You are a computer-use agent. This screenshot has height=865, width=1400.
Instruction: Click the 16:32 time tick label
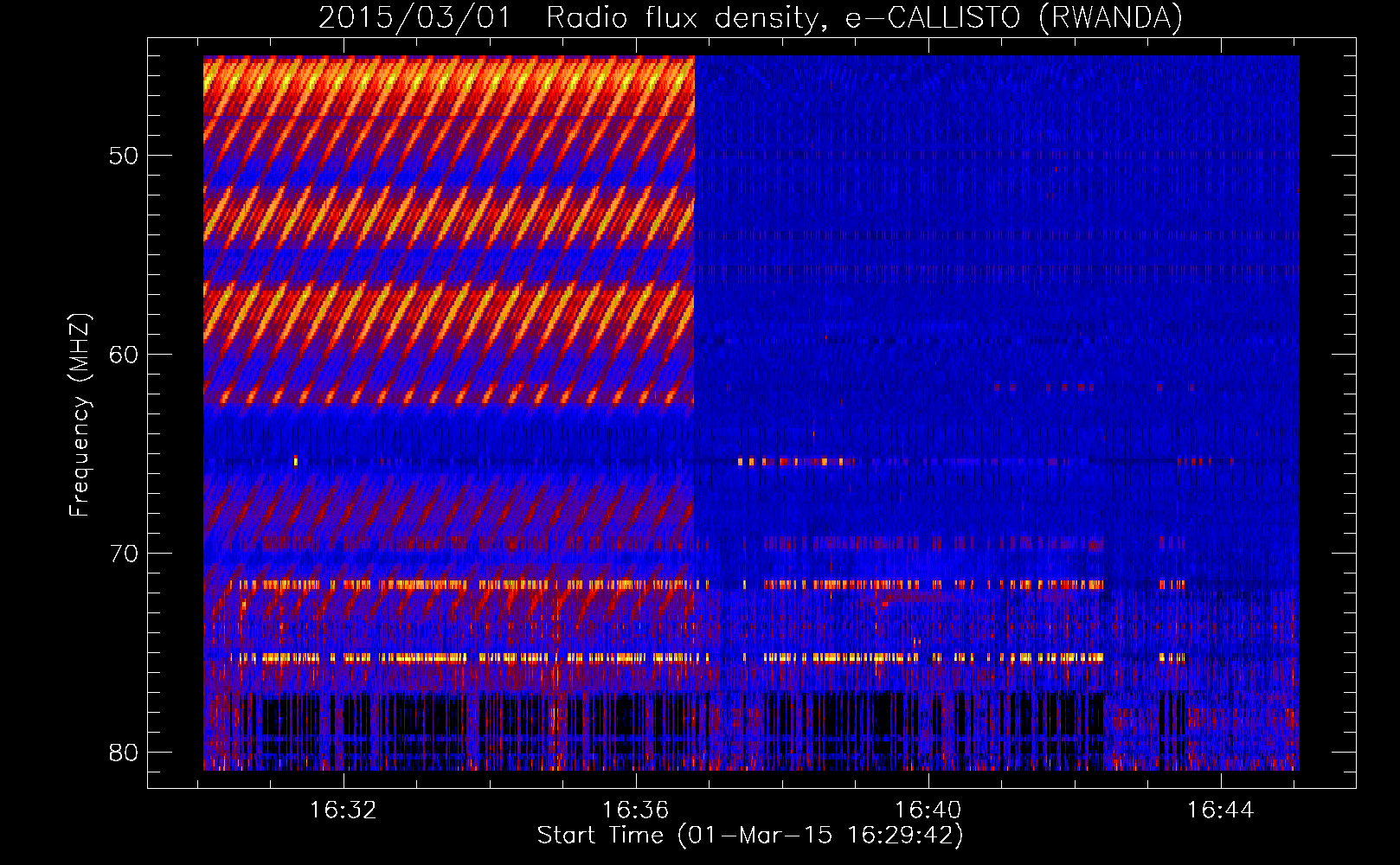[344, 811]
